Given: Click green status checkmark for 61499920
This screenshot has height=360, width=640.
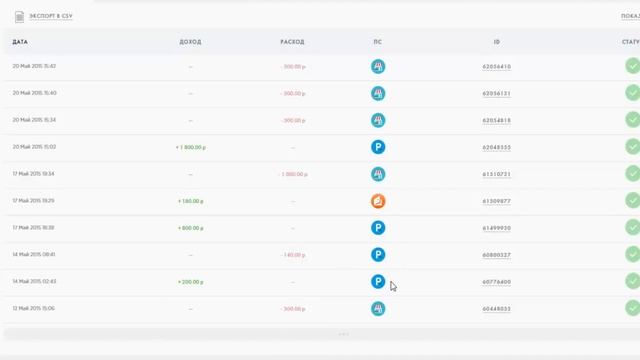Looking at the screenshot, I should click(632, 227).
